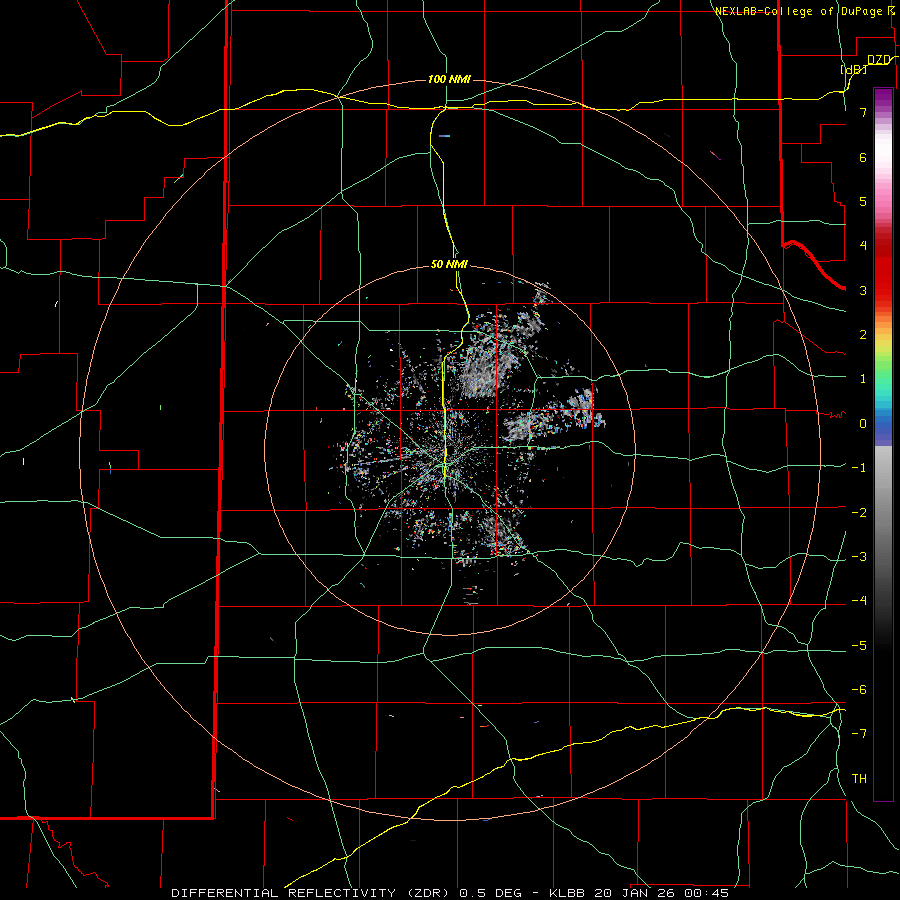Click the color scale label -4
Viewport: 900px width, 900px height.
click(x=859, y=601)
